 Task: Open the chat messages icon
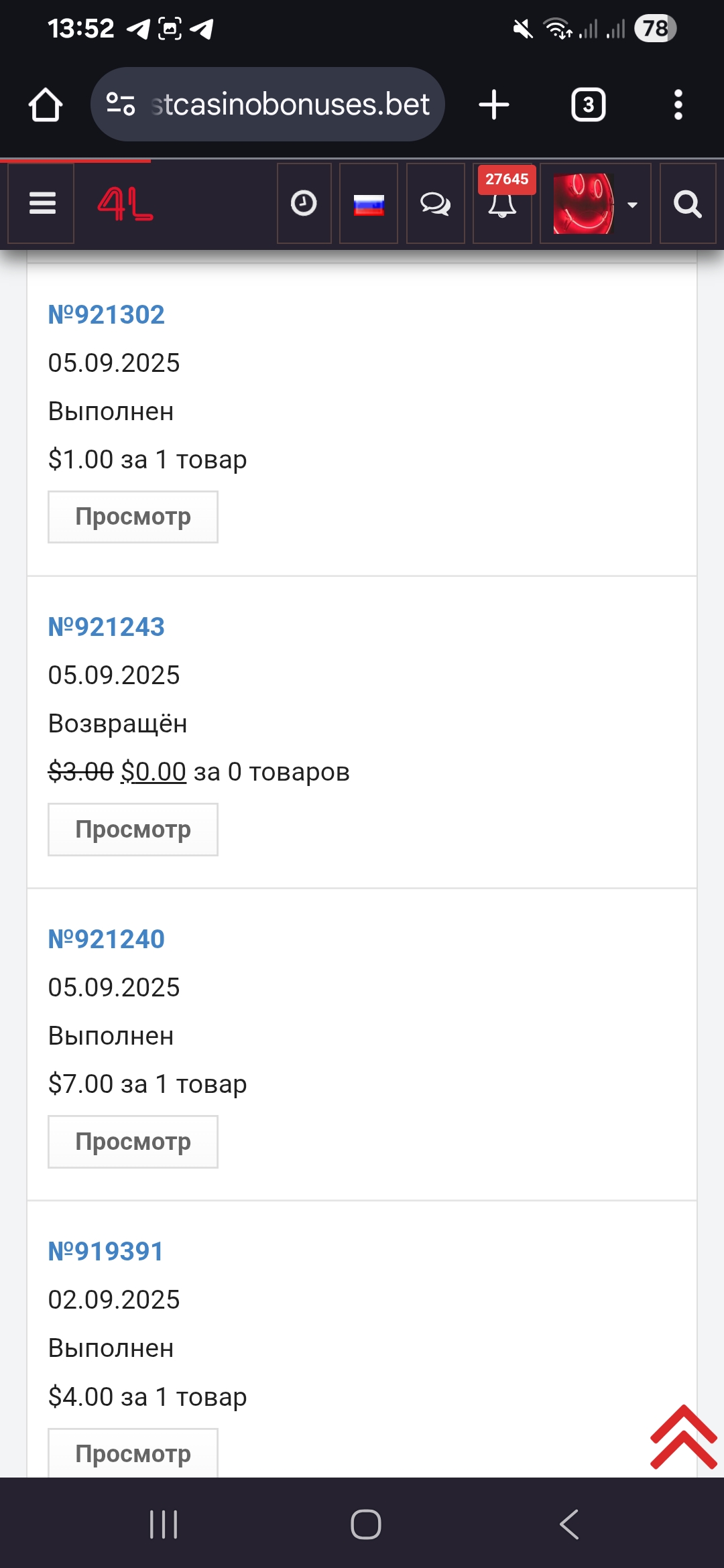pos(435,204)
